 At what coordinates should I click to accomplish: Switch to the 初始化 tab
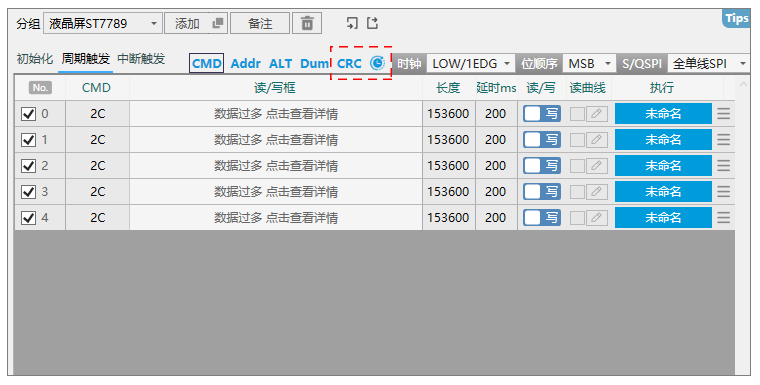click(x=34, y=59)
